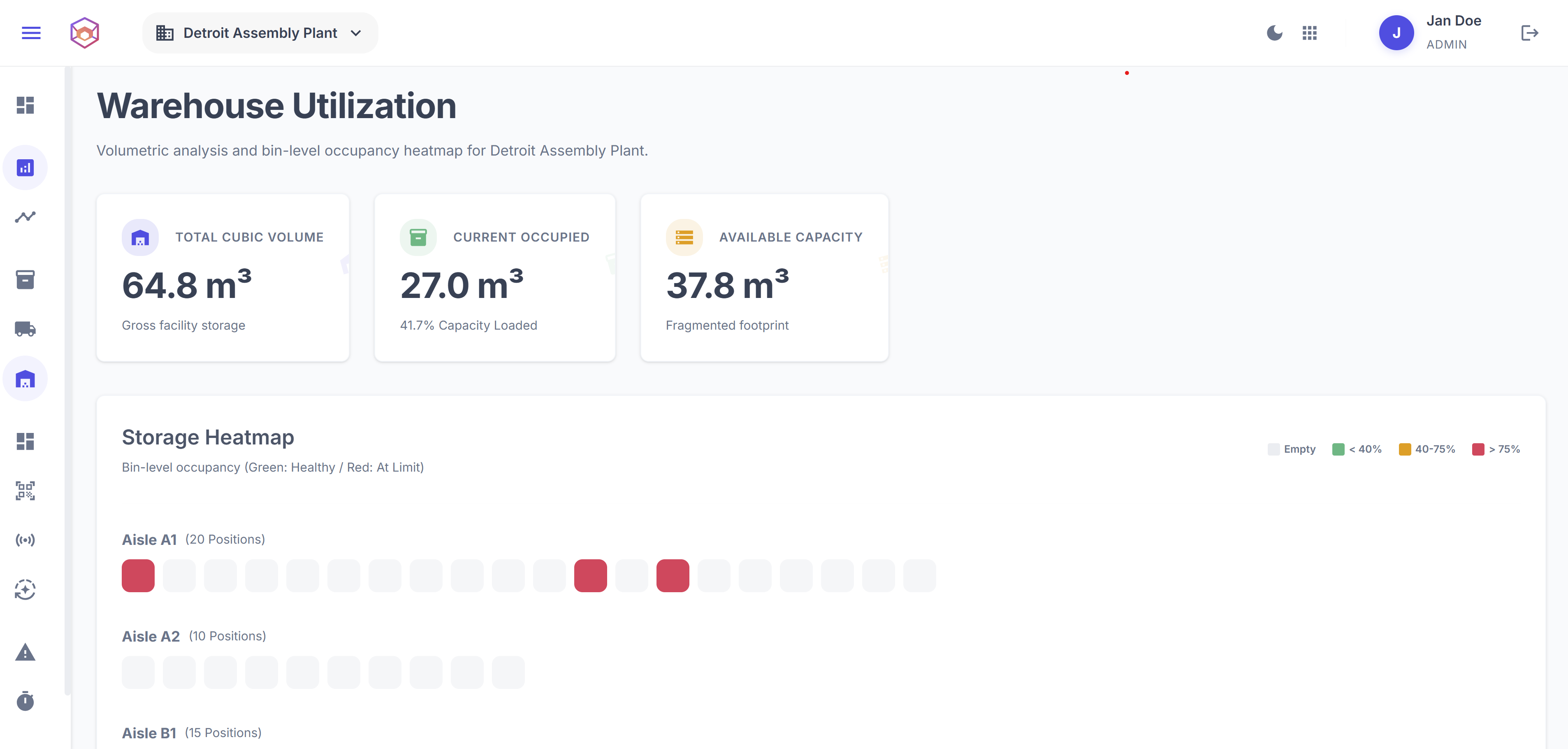Screen dimensions: 1568x749
Task: Expand the plant selector chevron
Action: tap(356, 33)
